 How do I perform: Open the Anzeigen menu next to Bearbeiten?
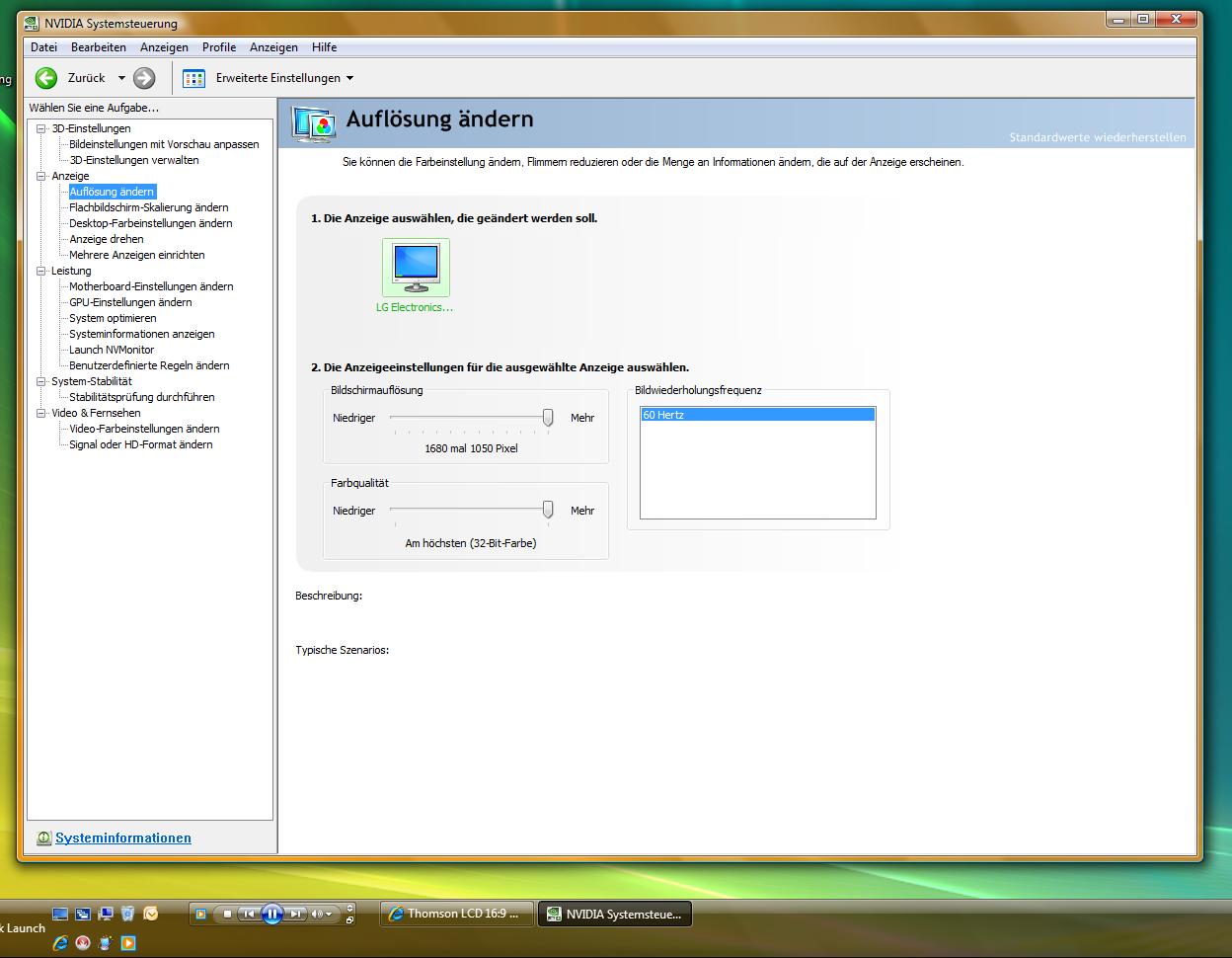164,47
